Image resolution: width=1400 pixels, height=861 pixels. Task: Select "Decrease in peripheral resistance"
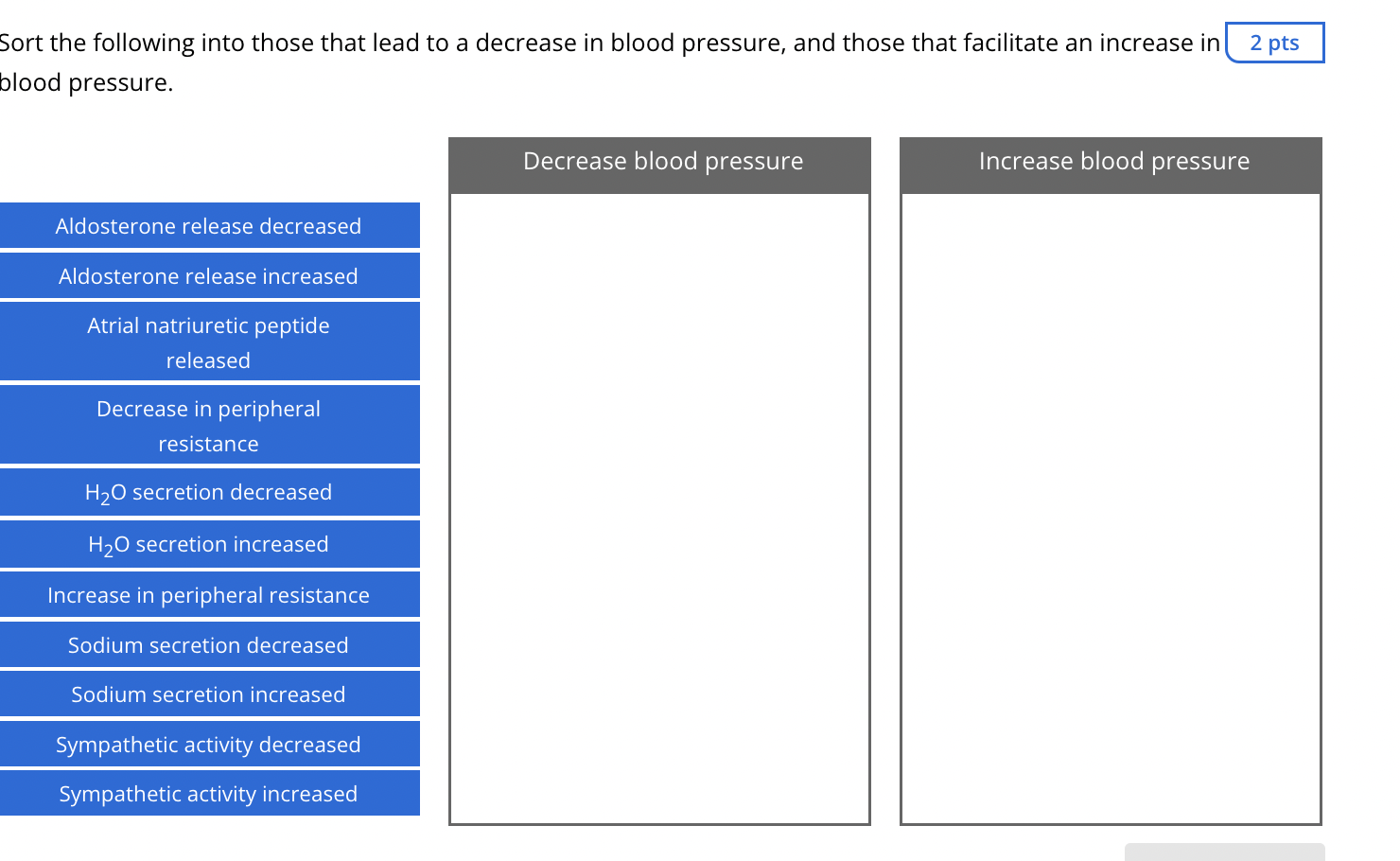pos(209,425)
